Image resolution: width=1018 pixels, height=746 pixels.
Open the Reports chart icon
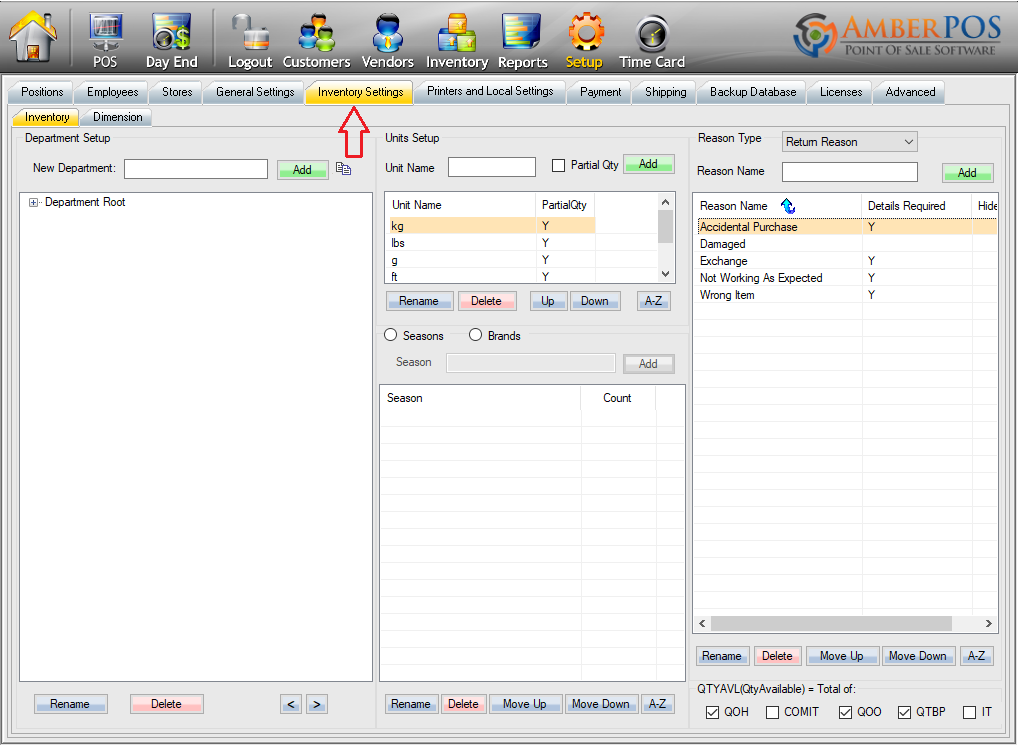pyautogui.click(x=523, y=40)
